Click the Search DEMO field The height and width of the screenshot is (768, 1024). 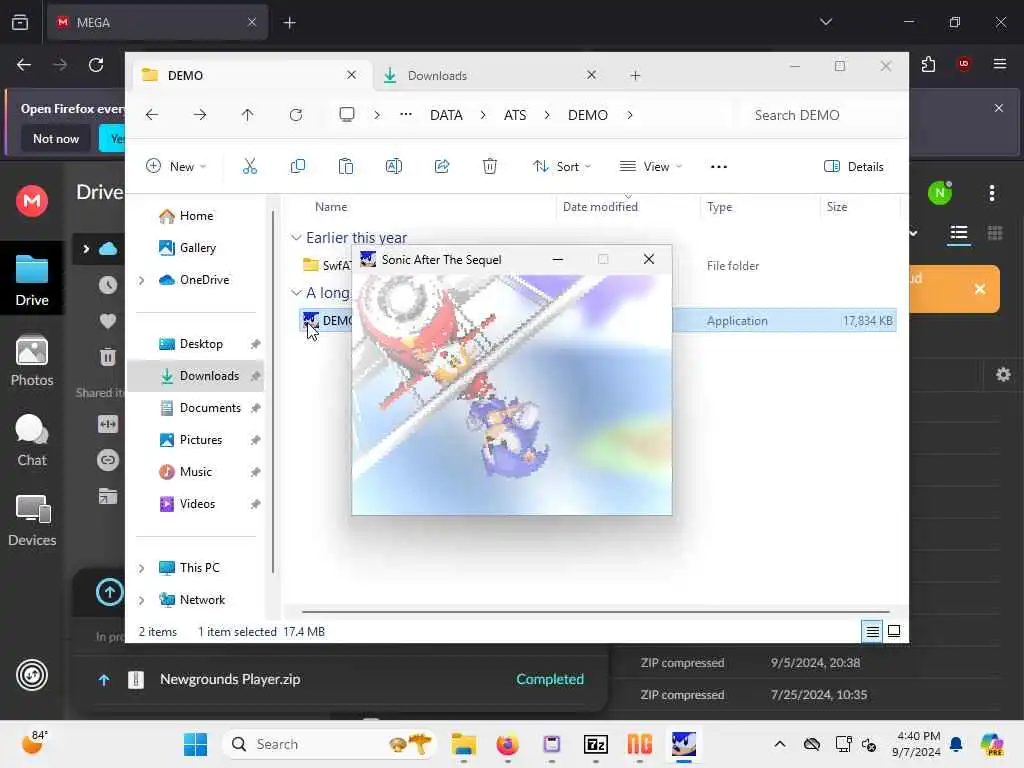(820, 115)
